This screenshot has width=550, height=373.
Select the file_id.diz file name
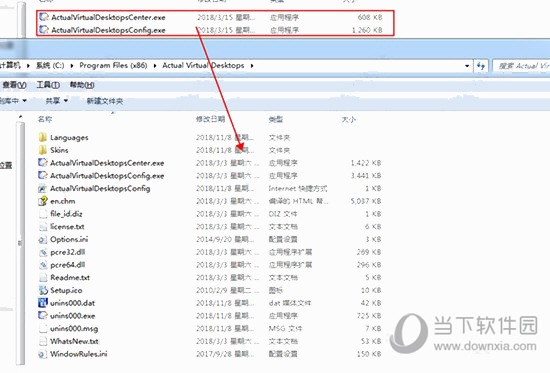tap(66, 214)
